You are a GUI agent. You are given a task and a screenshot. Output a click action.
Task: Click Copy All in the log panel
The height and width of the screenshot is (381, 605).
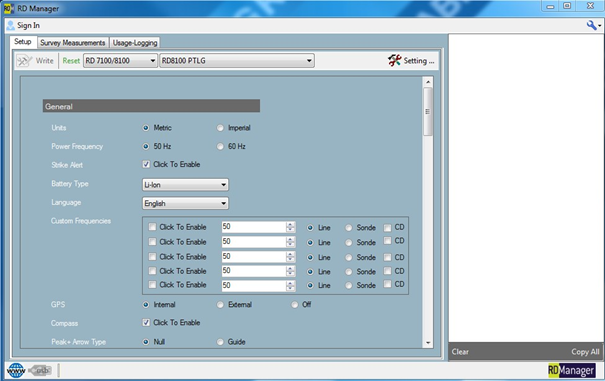coord(585,352)
